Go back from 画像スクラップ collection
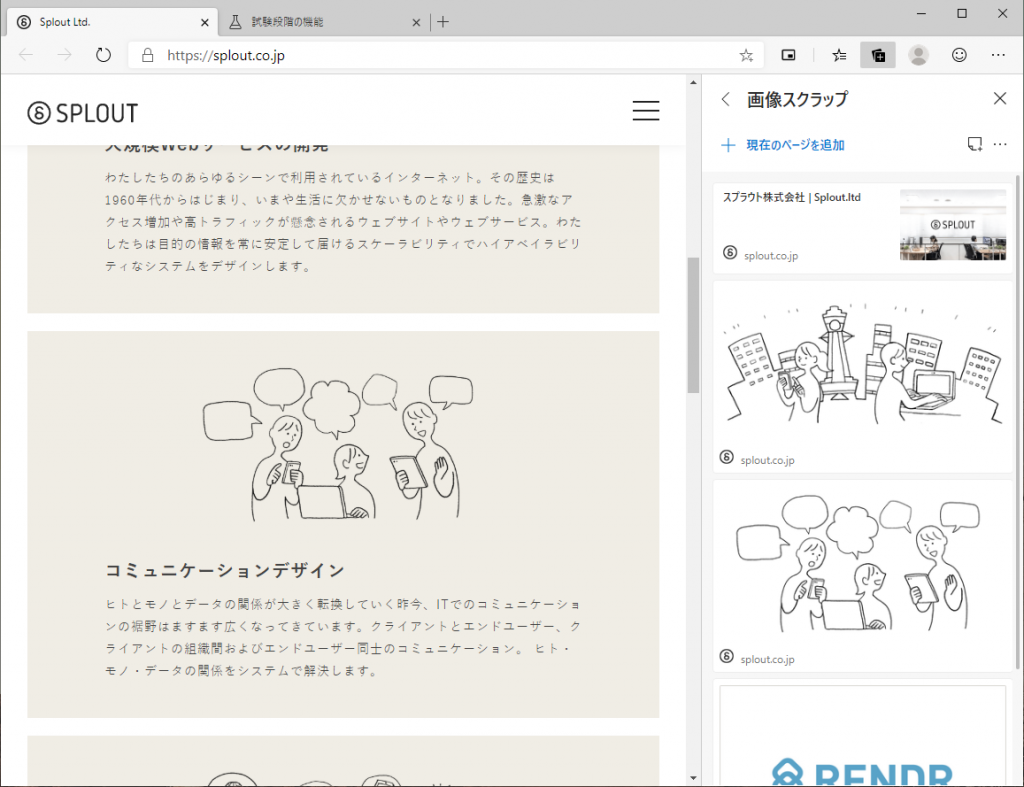The height and width of the screenshot is (787, 1024). point(726,99)
